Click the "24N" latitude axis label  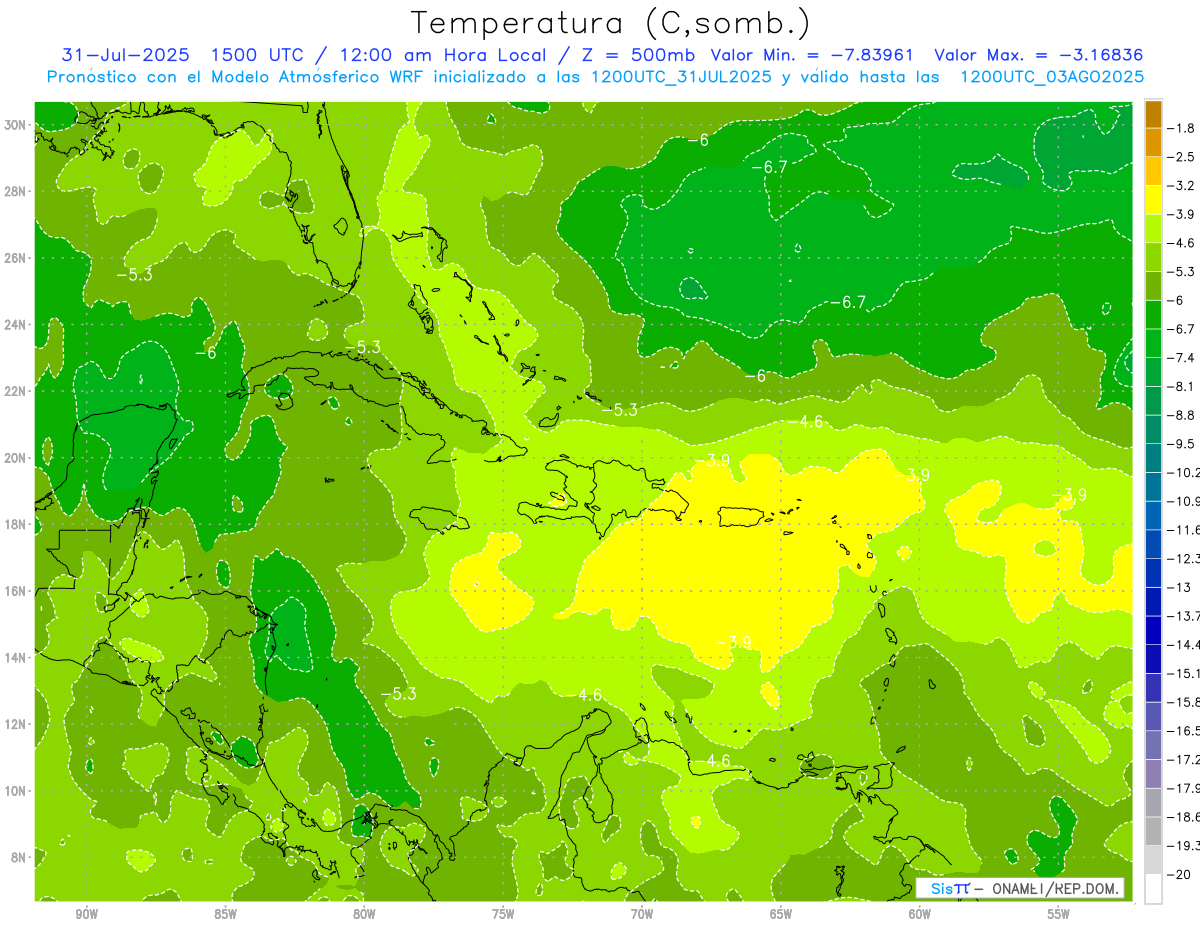click(x=15, y=325)
